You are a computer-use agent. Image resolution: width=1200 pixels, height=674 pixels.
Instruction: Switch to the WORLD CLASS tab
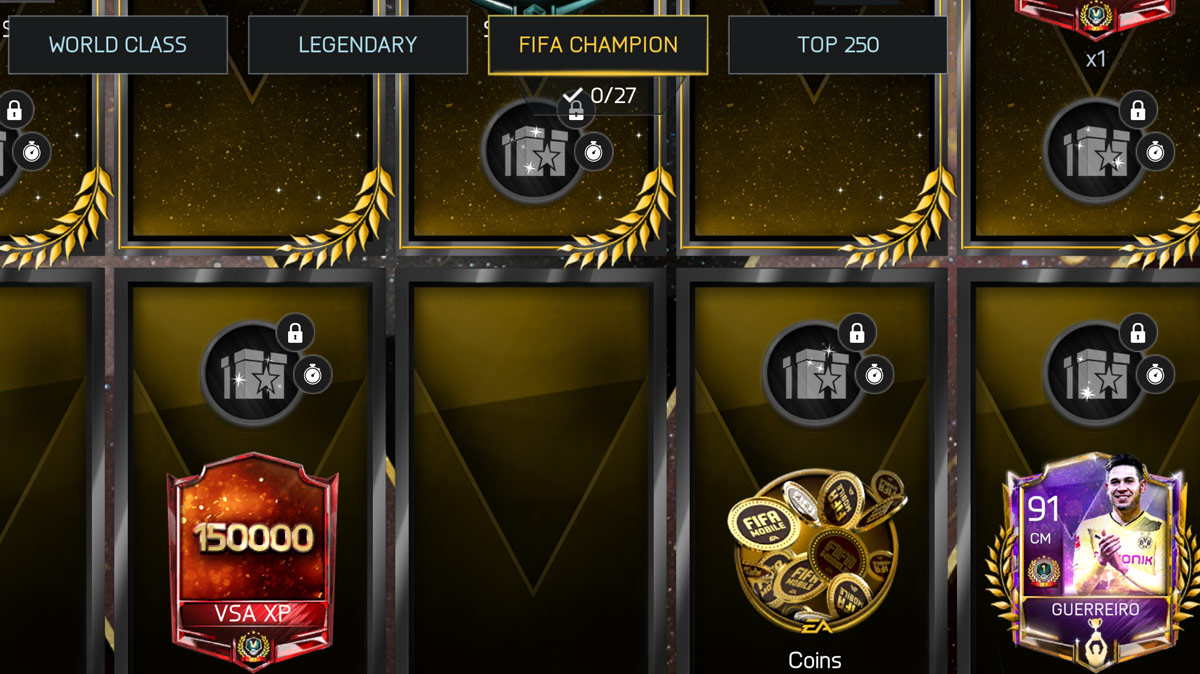coord(118,45)
